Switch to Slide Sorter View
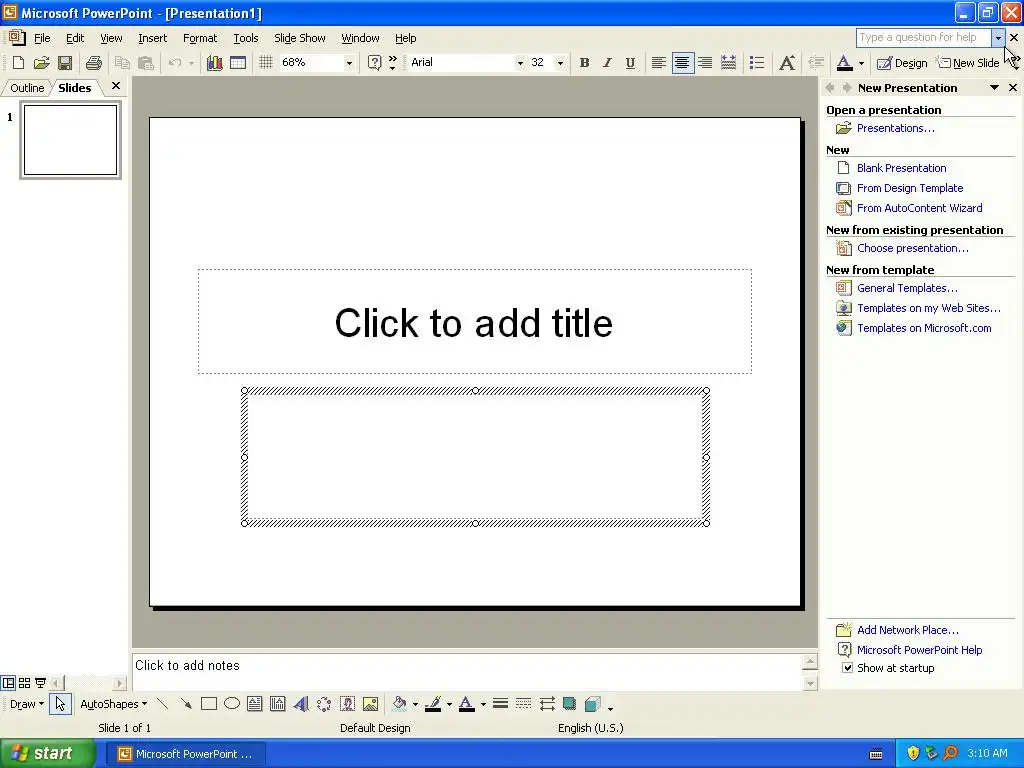 point(24,683)
